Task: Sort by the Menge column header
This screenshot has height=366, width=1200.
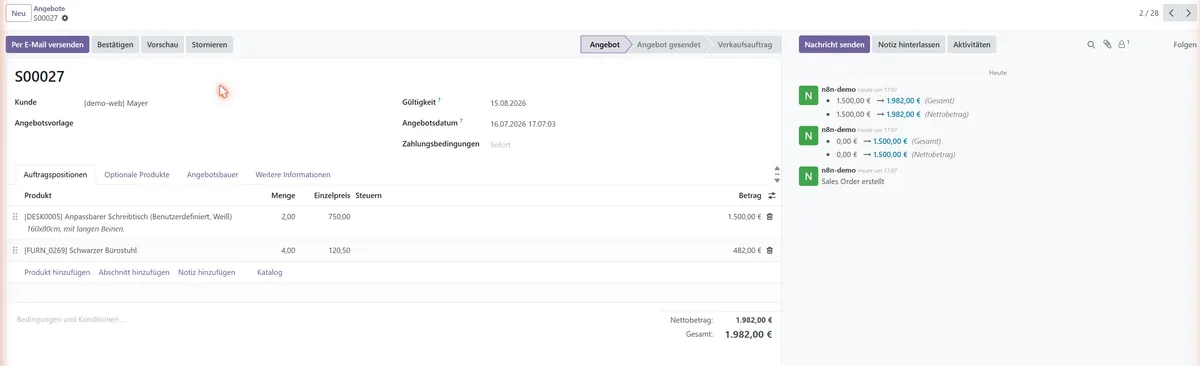Action: click(283, 195)
